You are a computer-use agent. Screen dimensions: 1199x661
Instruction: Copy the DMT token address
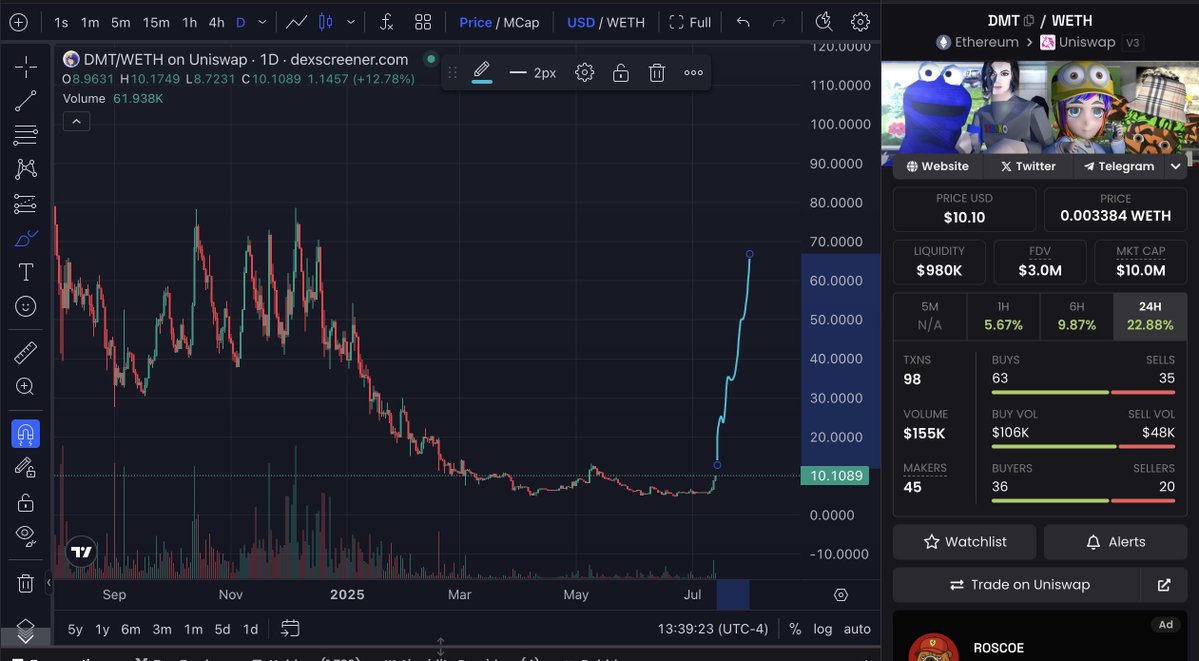point(1029,21)
